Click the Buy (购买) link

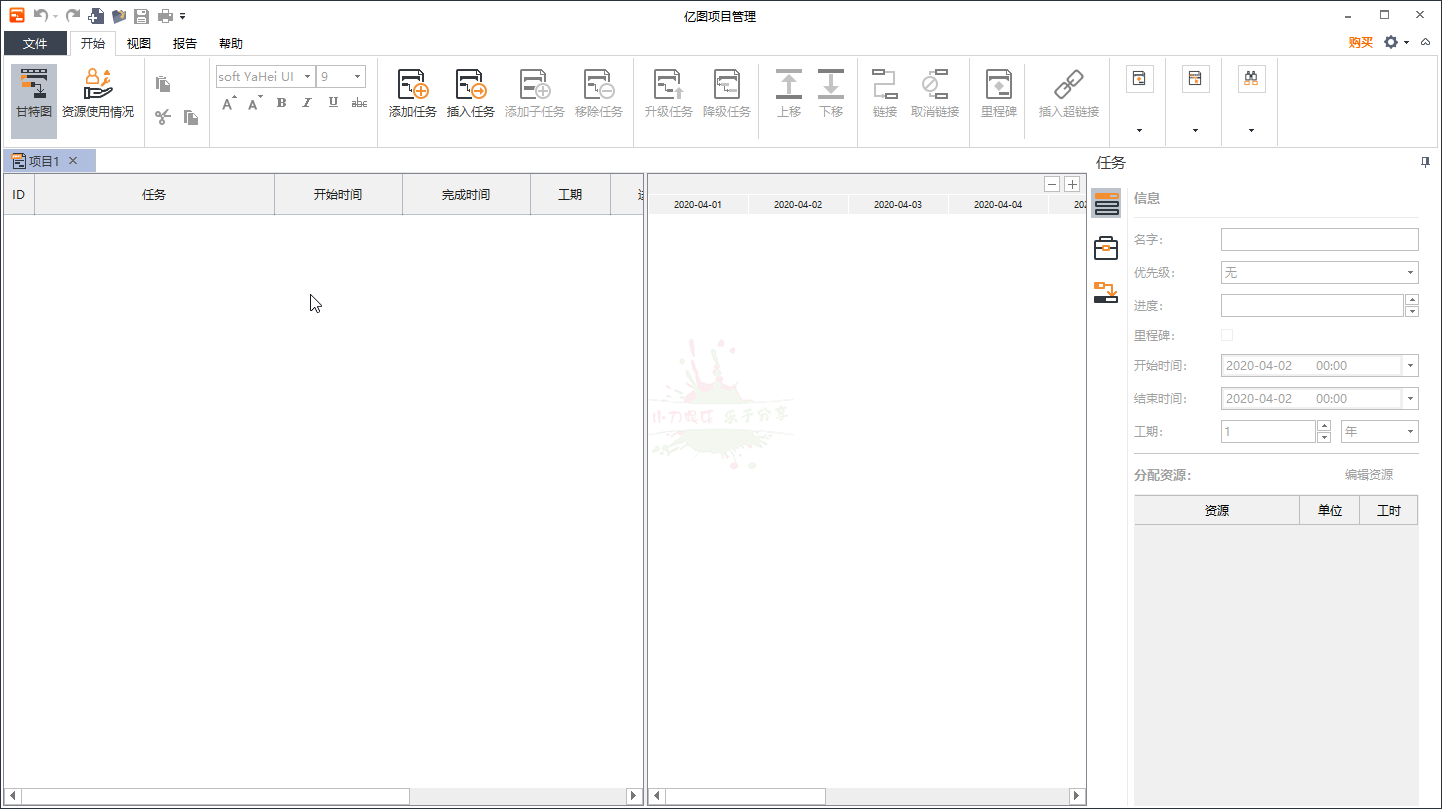coord(1360,42)
